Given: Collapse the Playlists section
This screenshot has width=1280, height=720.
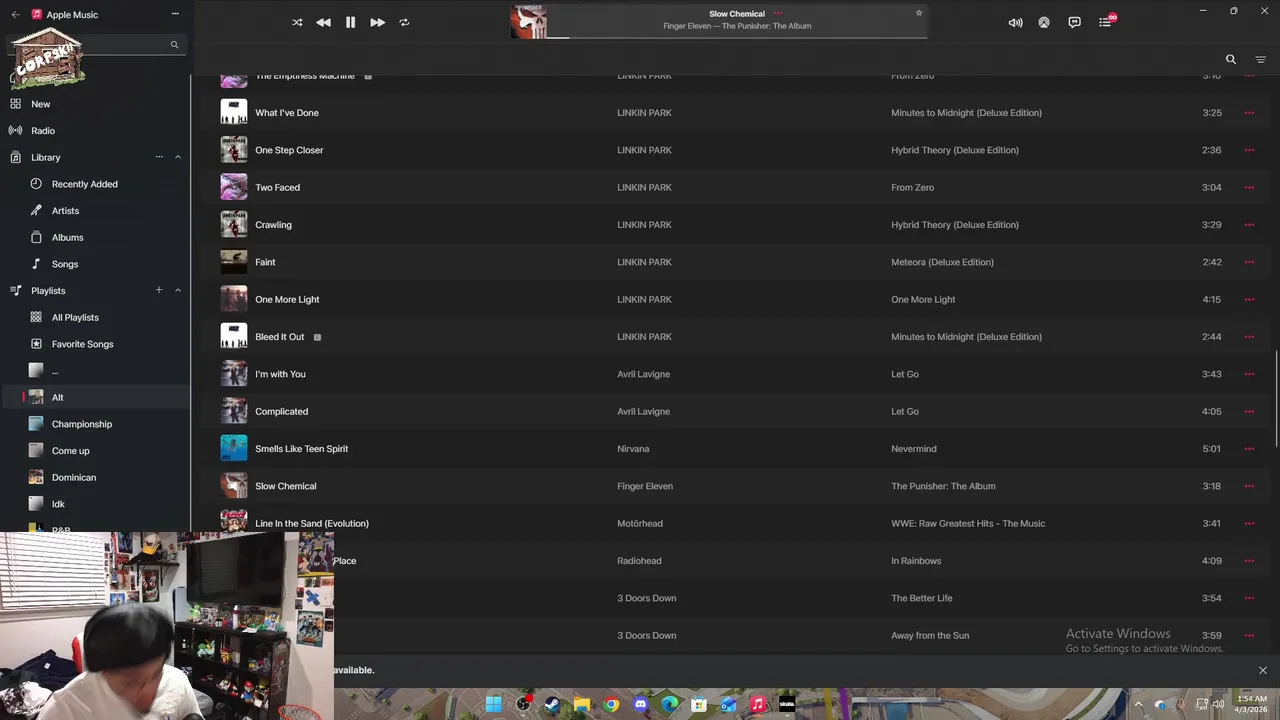Looking at the screenshot, I should [x=178, y=290].
